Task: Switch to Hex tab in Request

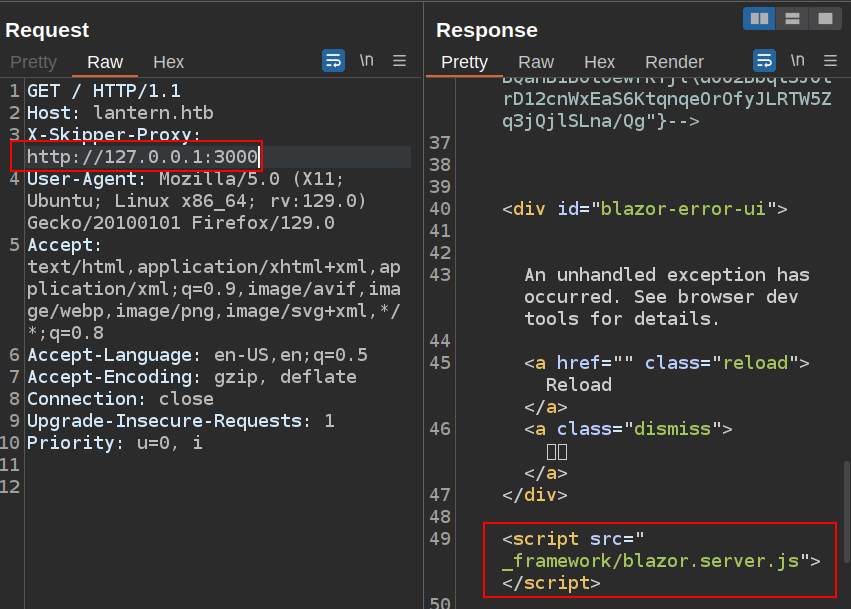Action: click(x=168, y=62)
